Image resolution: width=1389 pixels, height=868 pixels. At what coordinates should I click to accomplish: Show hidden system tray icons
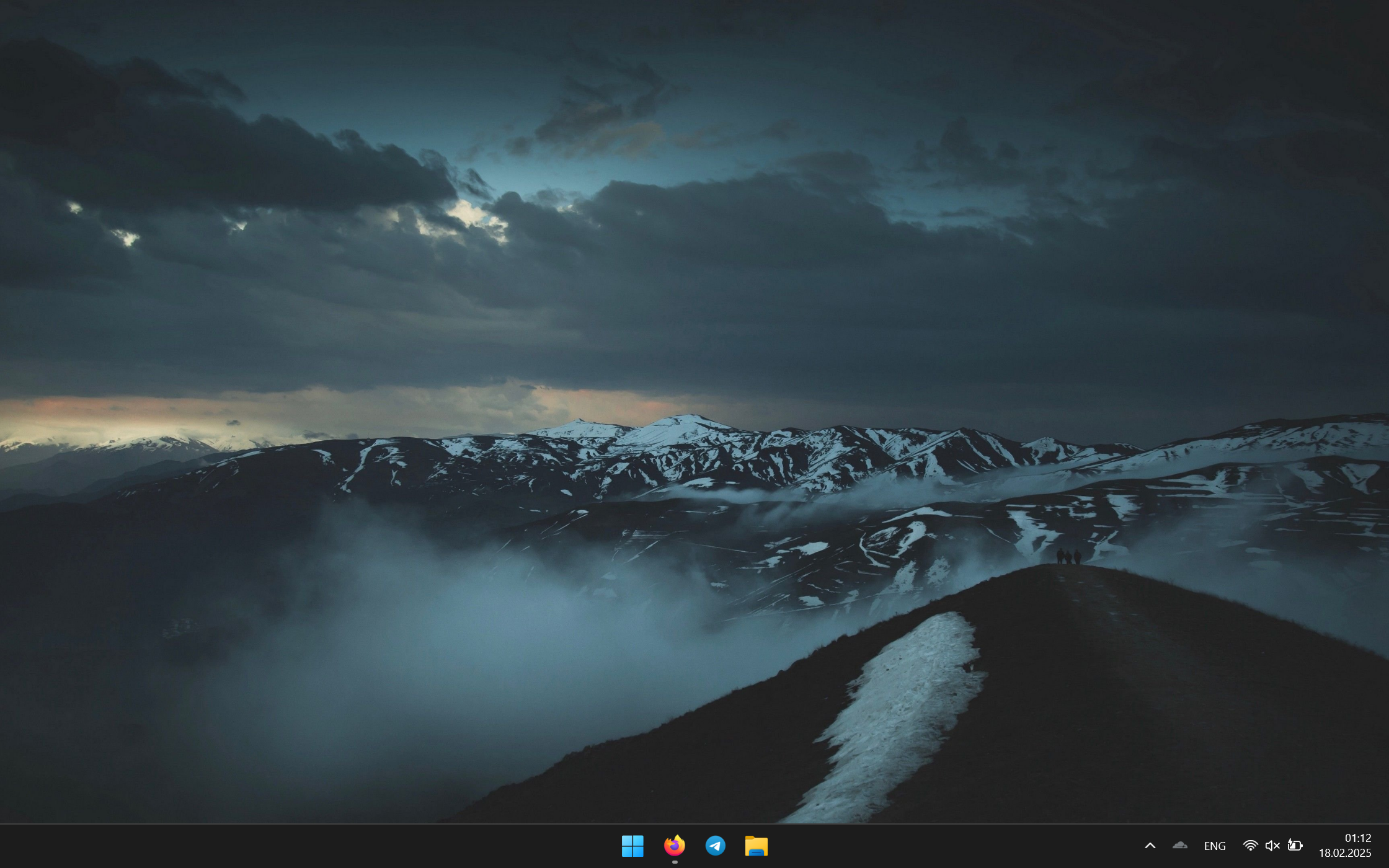pyautogui.click(x=1150, y=846)
